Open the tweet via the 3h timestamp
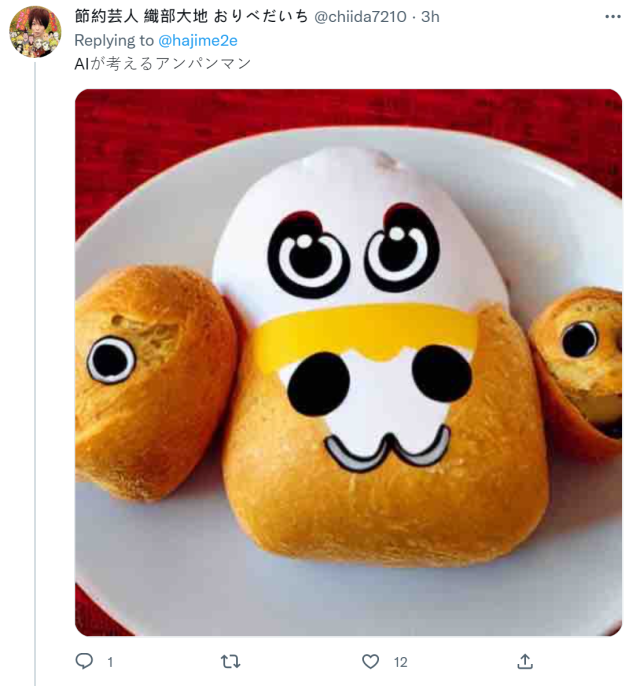The width and height of the screenshot is (640, 686). 429,17
